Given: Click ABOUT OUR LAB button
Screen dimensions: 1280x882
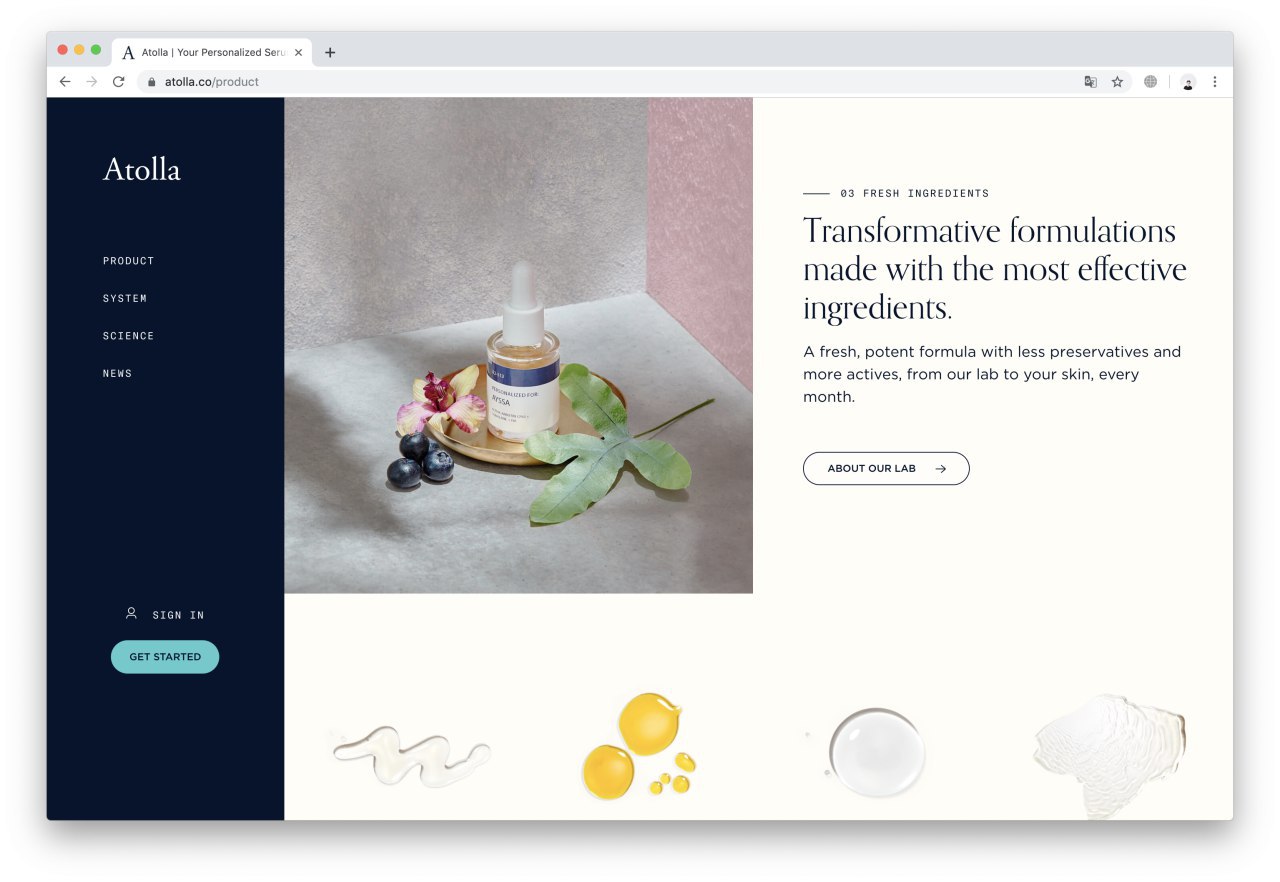Looking at the screenshot, I should coord(886,468).
